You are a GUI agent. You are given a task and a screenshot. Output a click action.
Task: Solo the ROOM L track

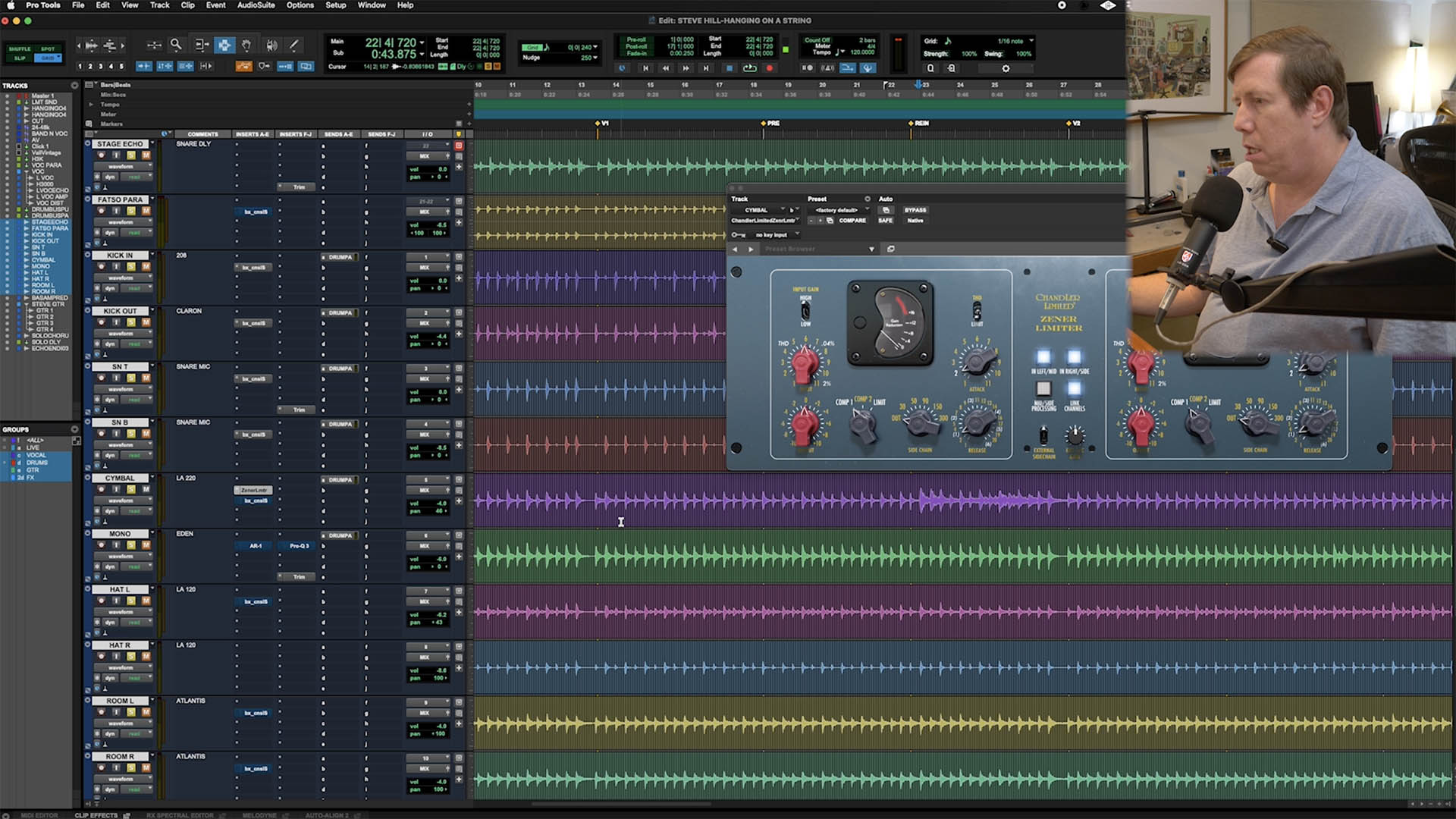tap(131, 712)
